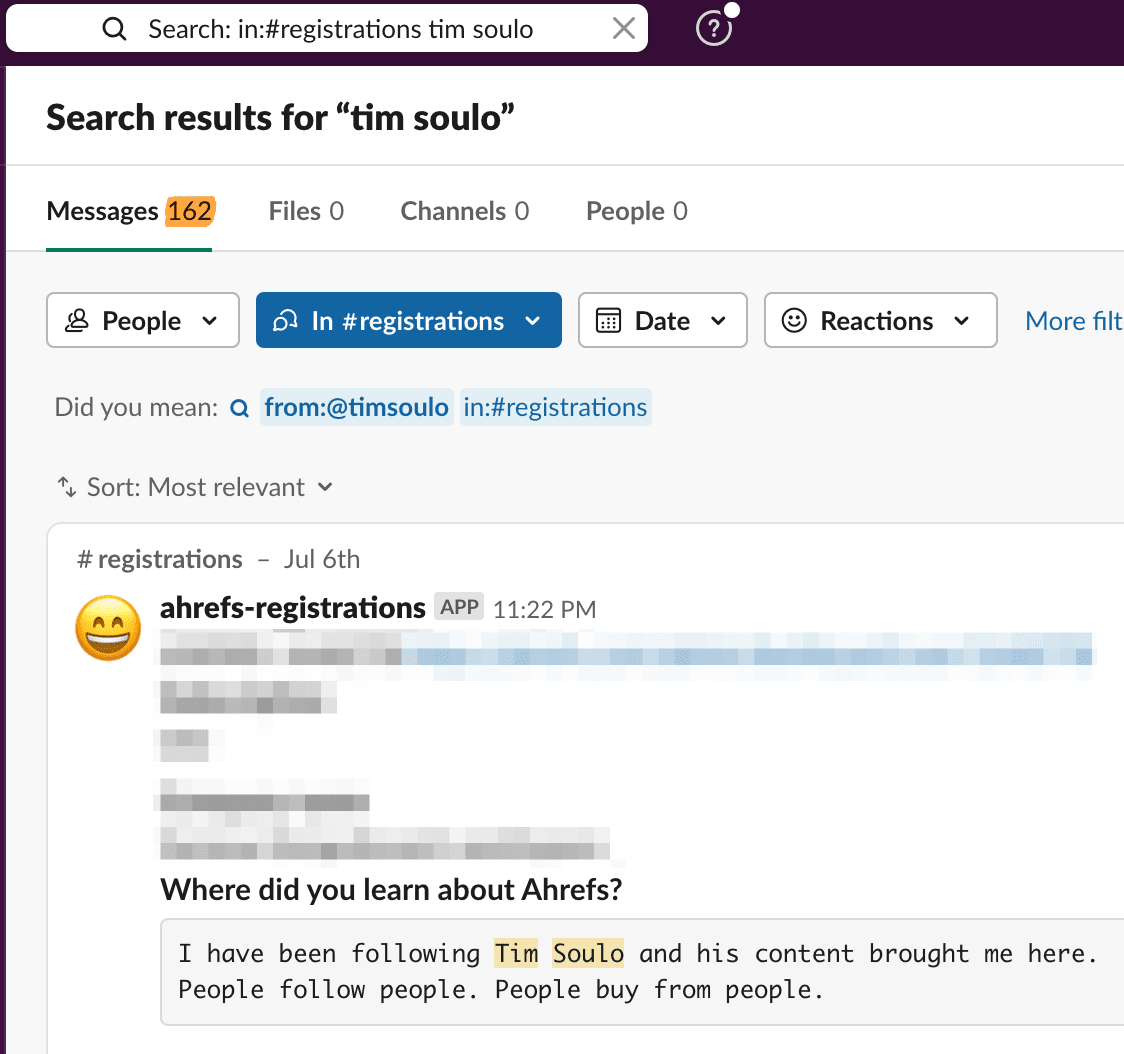Click the calendar icon on the Date filter
Image resolution: width=1124 pixels, height=1054 pixels.
(x=608, y=320)
